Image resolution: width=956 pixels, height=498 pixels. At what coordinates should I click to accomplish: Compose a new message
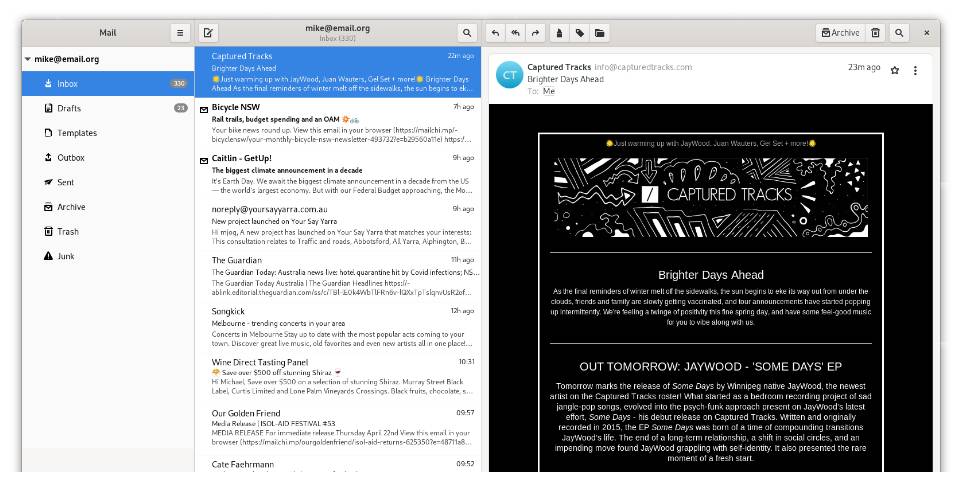(208, 33)
